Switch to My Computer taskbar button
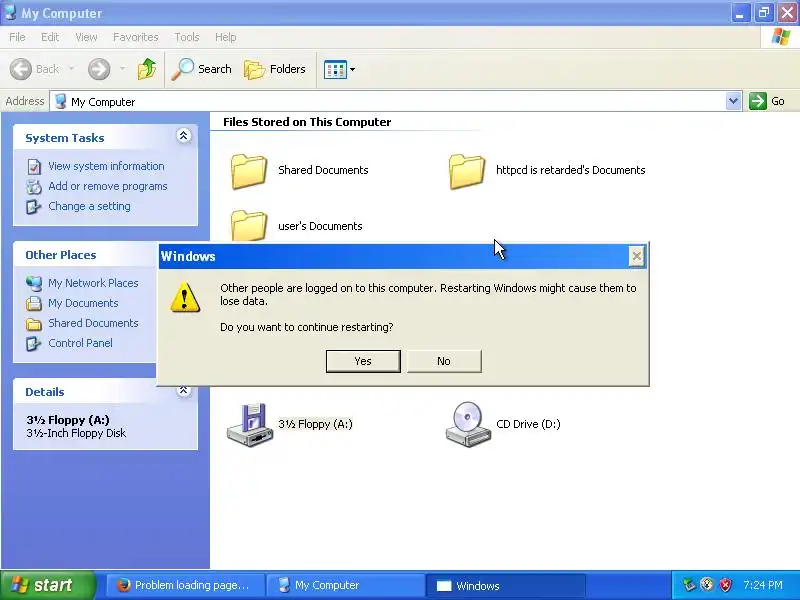Screen dimensions: 800x600 [345, 585]
